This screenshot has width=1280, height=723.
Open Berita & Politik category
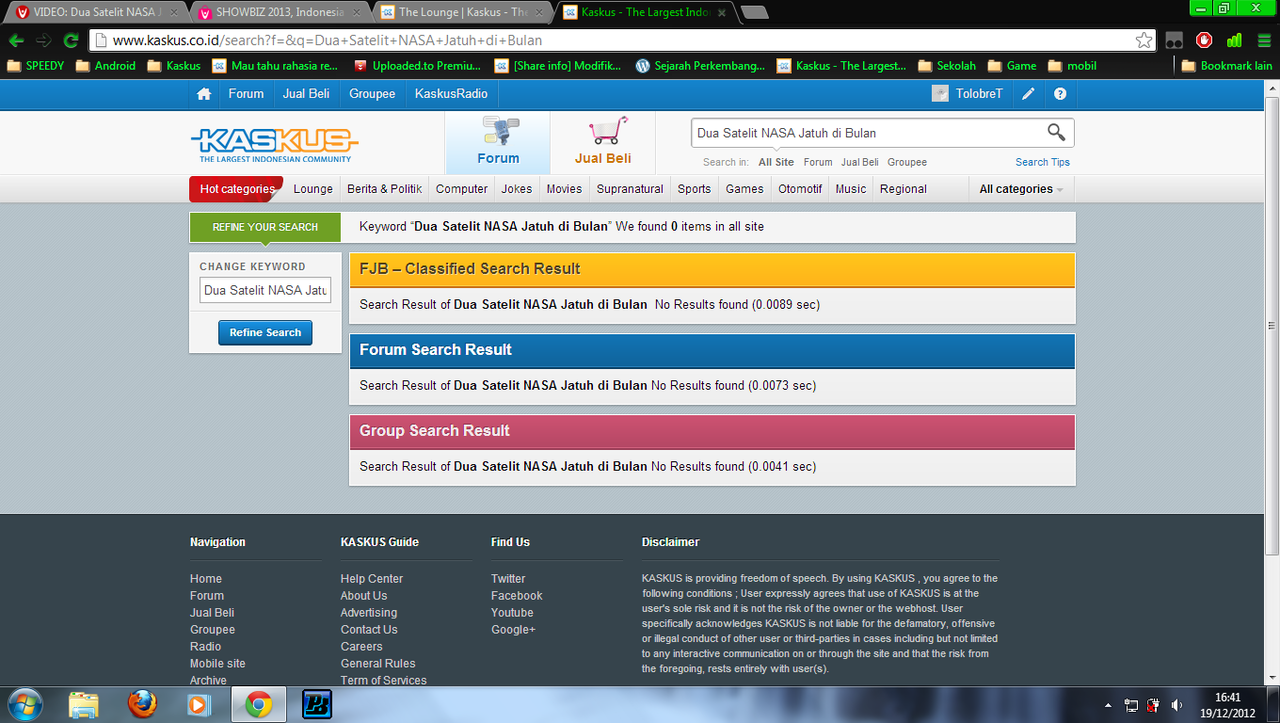click(x=385, y=189)
